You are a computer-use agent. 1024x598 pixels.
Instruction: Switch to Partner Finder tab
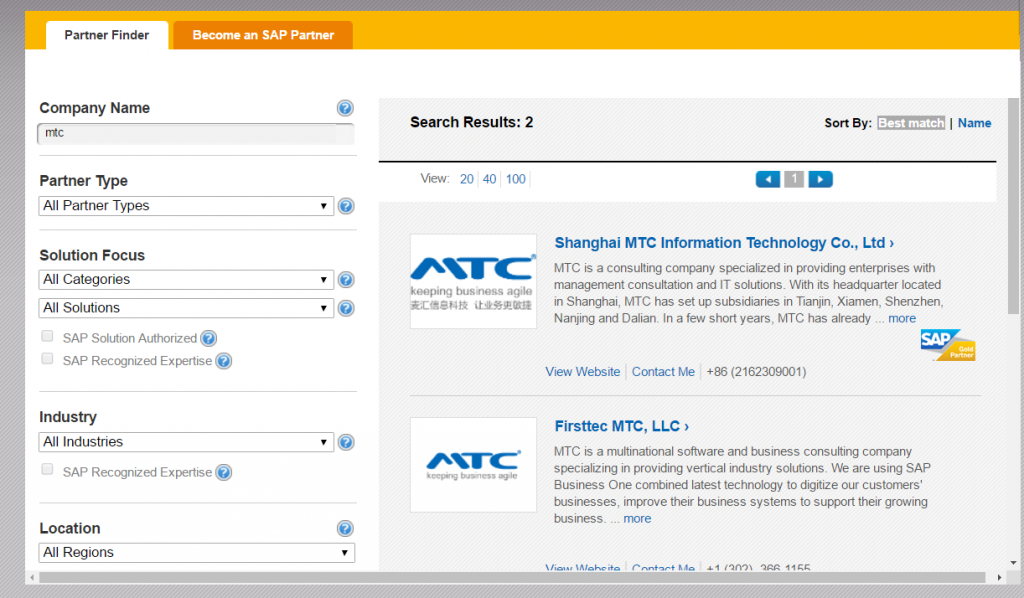click(x=106, y=35)
